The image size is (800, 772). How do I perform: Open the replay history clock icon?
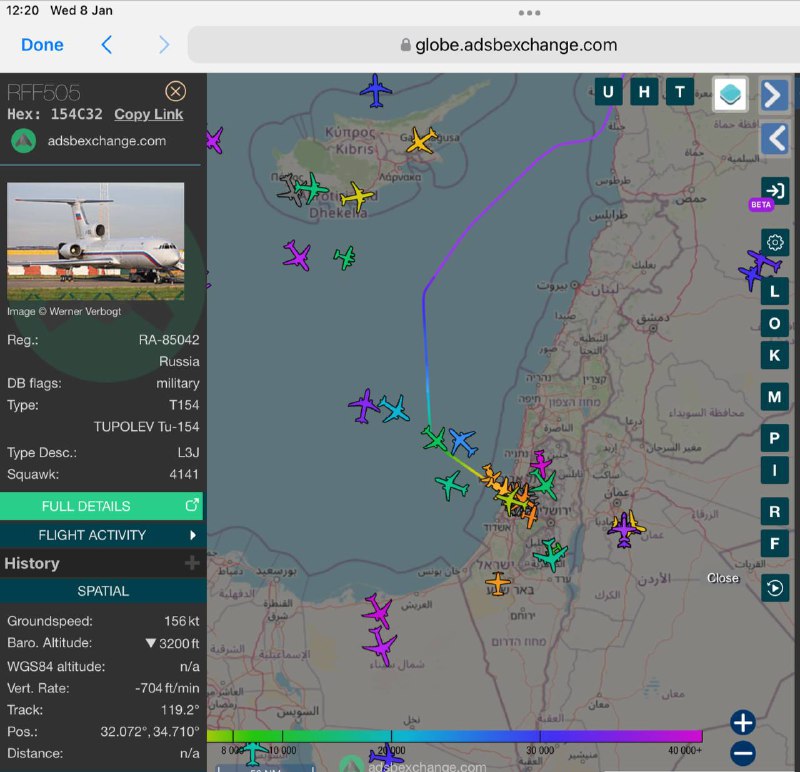[775, 588]
